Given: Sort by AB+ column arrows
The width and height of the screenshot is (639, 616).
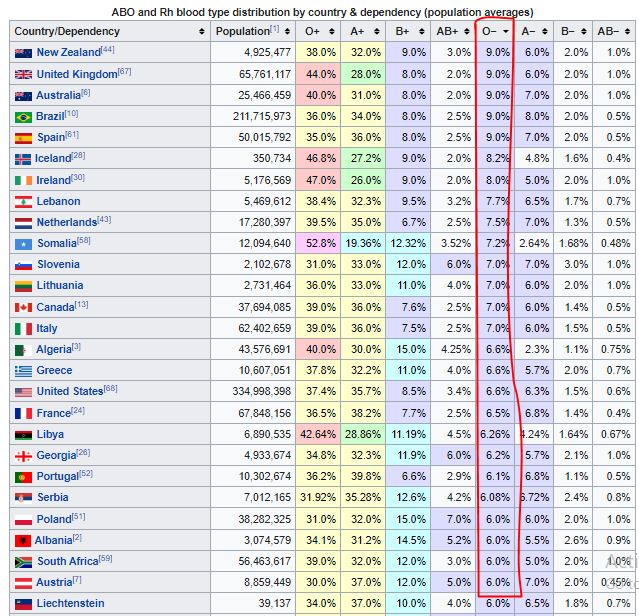Looking at the screenshot, I should (467, 31).
